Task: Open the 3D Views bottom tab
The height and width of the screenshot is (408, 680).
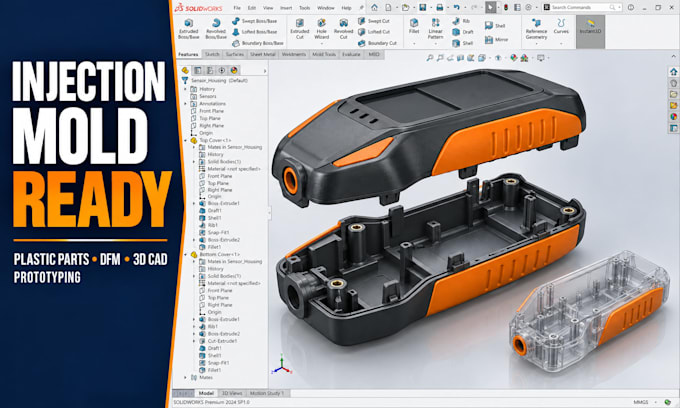Action: [232, 393]
